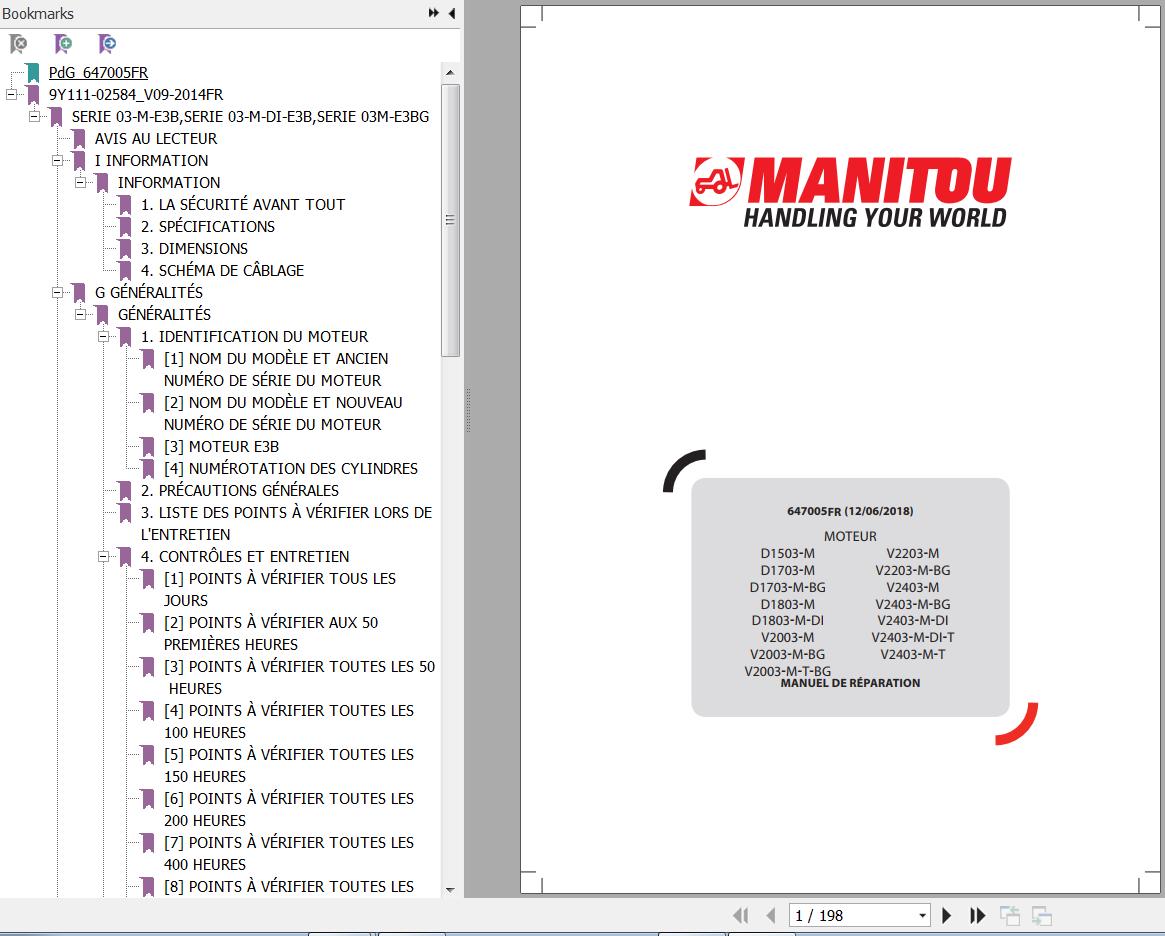
Task: Collapse the INFORMATION sub-node
Action: (x=80, y=183)
